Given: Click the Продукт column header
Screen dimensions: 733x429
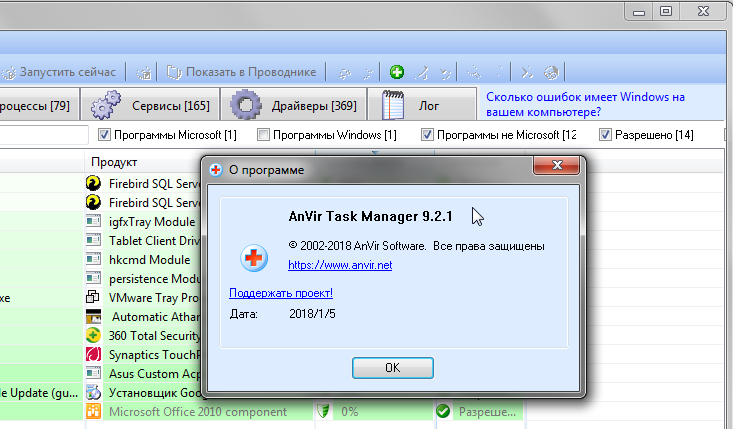Looking at the screenshot, I should tap(114, 162).
